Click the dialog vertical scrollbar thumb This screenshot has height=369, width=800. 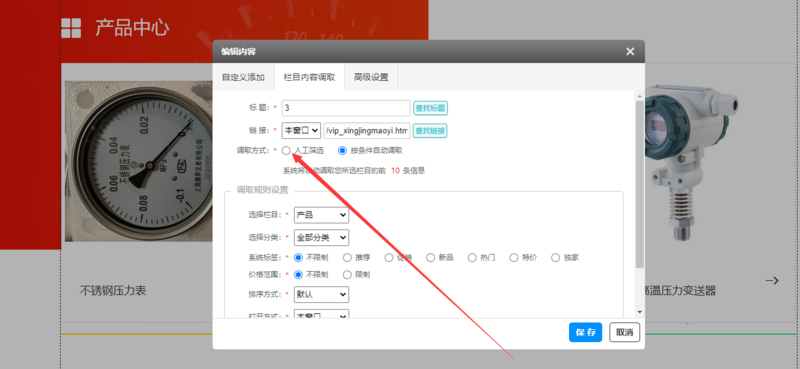[x=640, y=184]
